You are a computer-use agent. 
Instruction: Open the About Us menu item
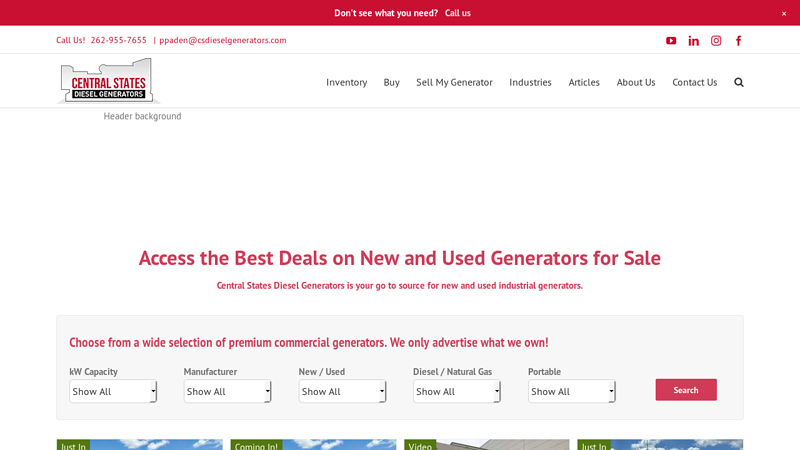coord(636,82)
